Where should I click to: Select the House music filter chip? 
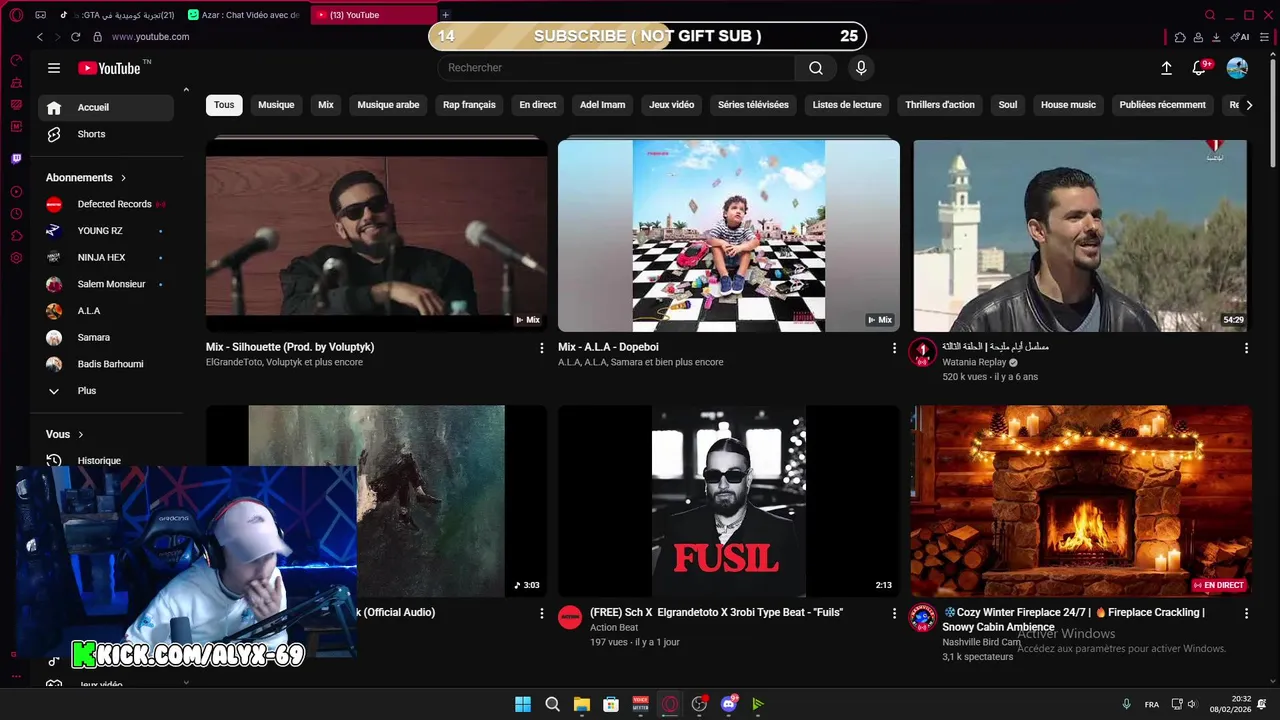pos(1068,105)
